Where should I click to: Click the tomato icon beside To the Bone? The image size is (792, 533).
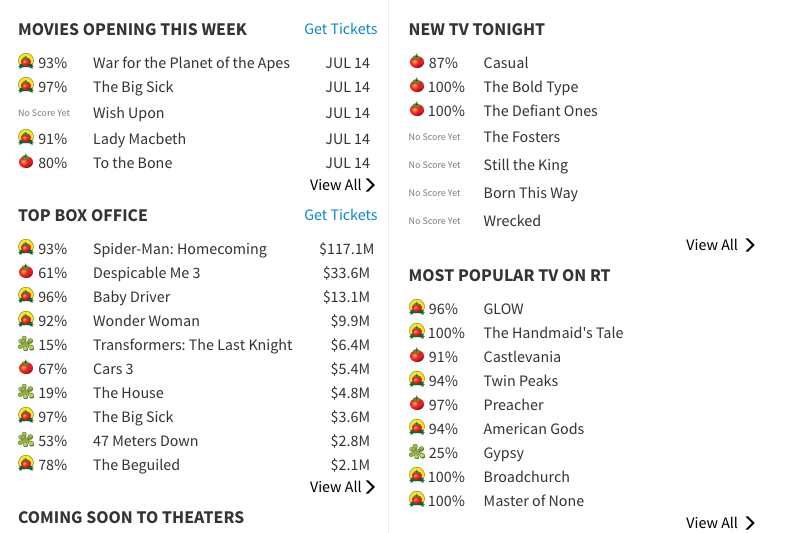[26, 162]
